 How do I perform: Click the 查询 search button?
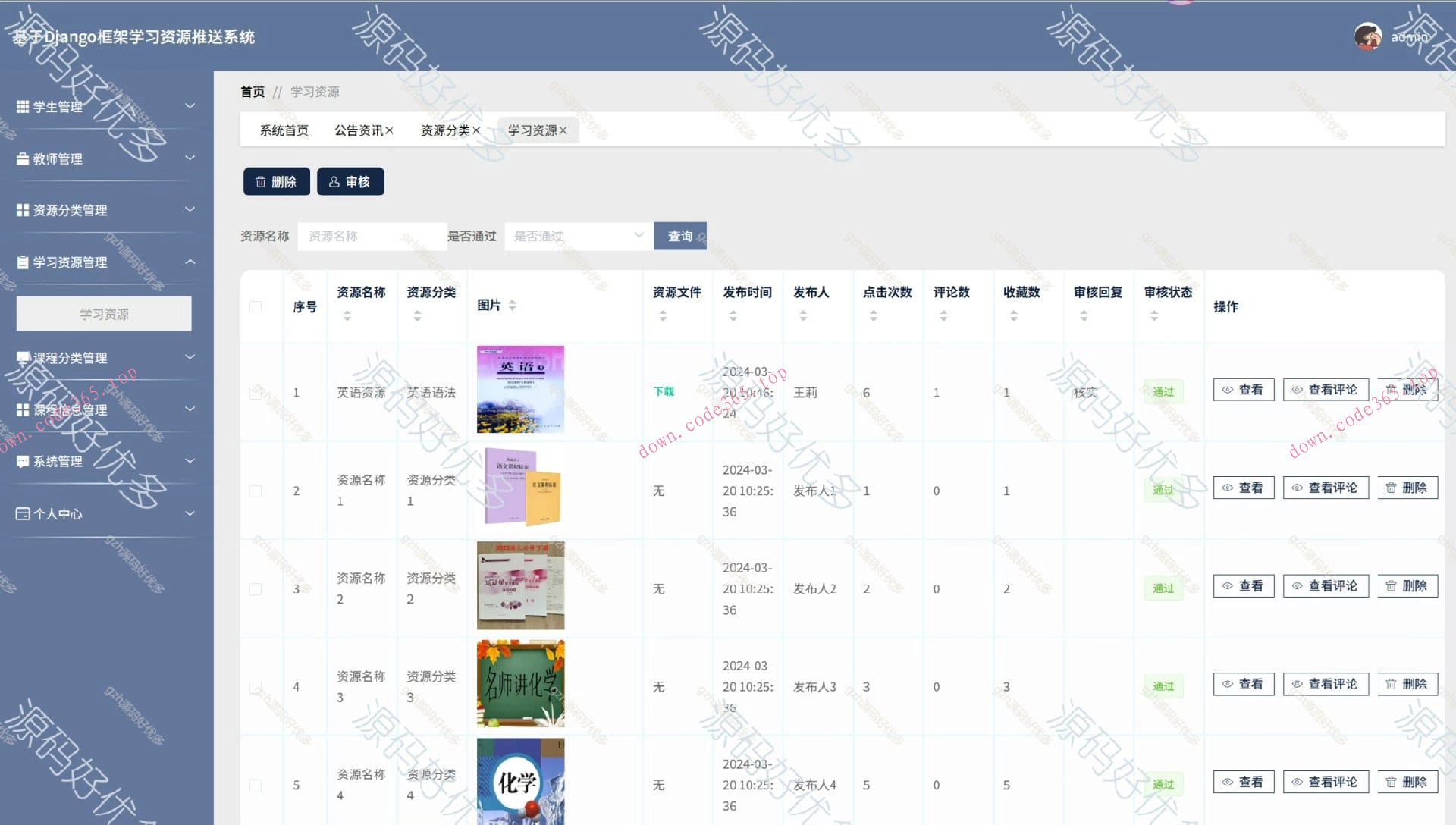coord(679,236)
